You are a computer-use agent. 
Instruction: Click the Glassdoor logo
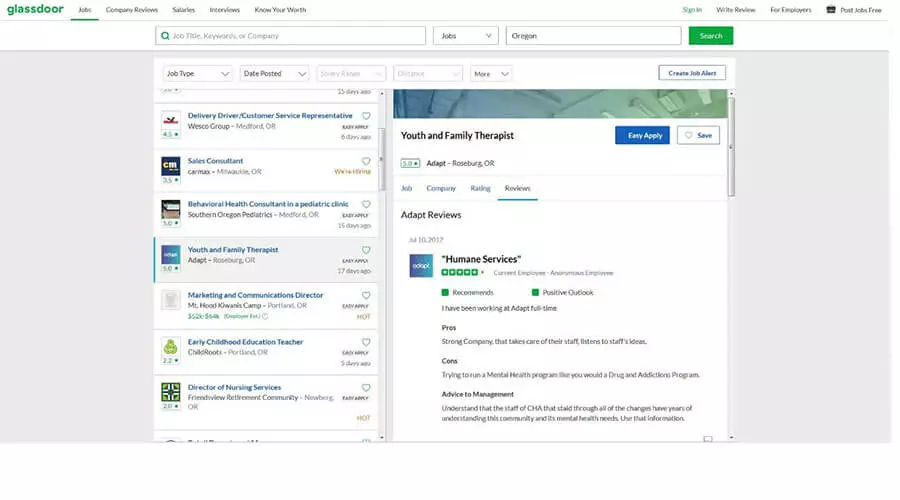click(35, 10)
